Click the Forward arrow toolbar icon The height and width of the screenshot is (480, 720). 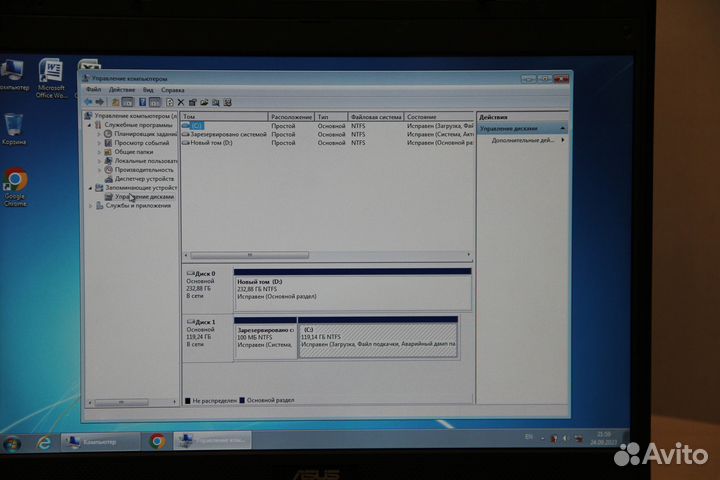(x=99, y=102)
